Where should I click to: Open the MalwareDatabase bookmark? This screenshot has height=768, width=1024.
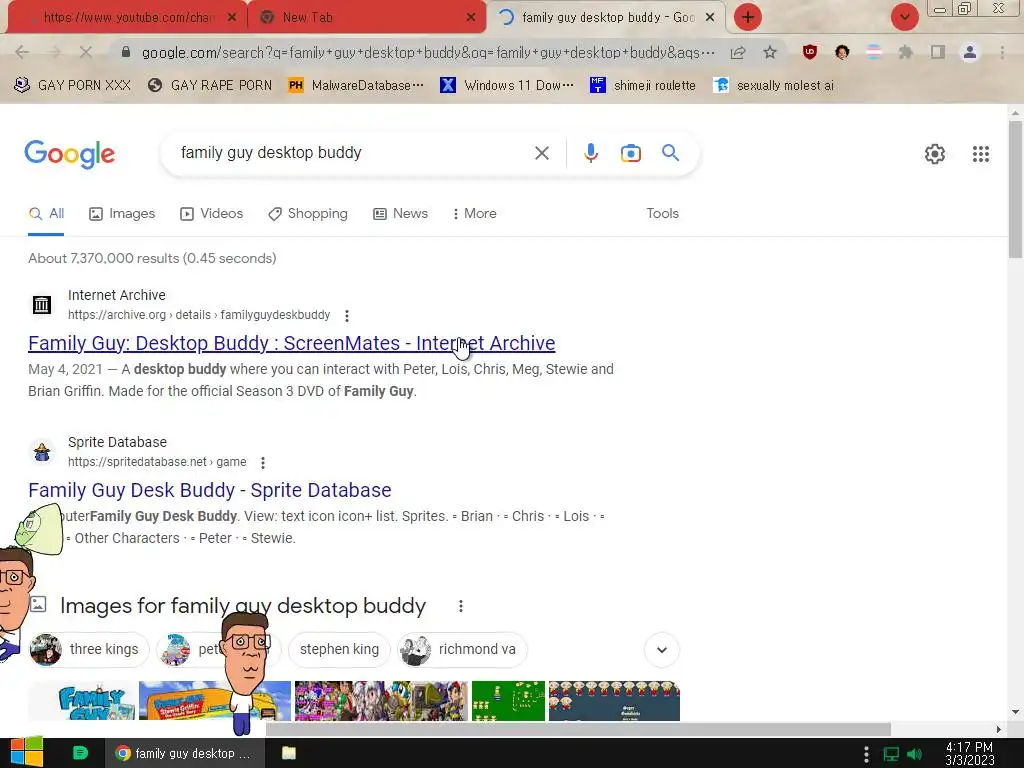(x=356, y=86)
